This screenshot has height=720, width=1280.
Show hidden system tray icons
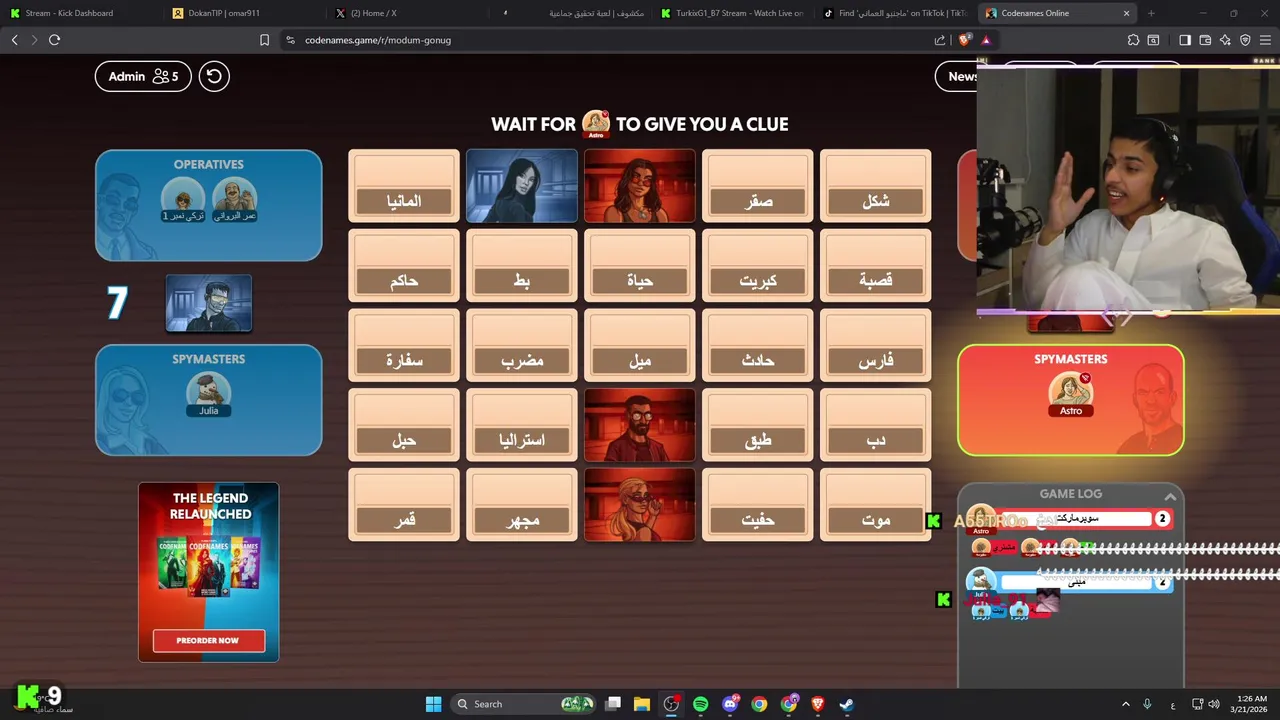point(1125,704)
